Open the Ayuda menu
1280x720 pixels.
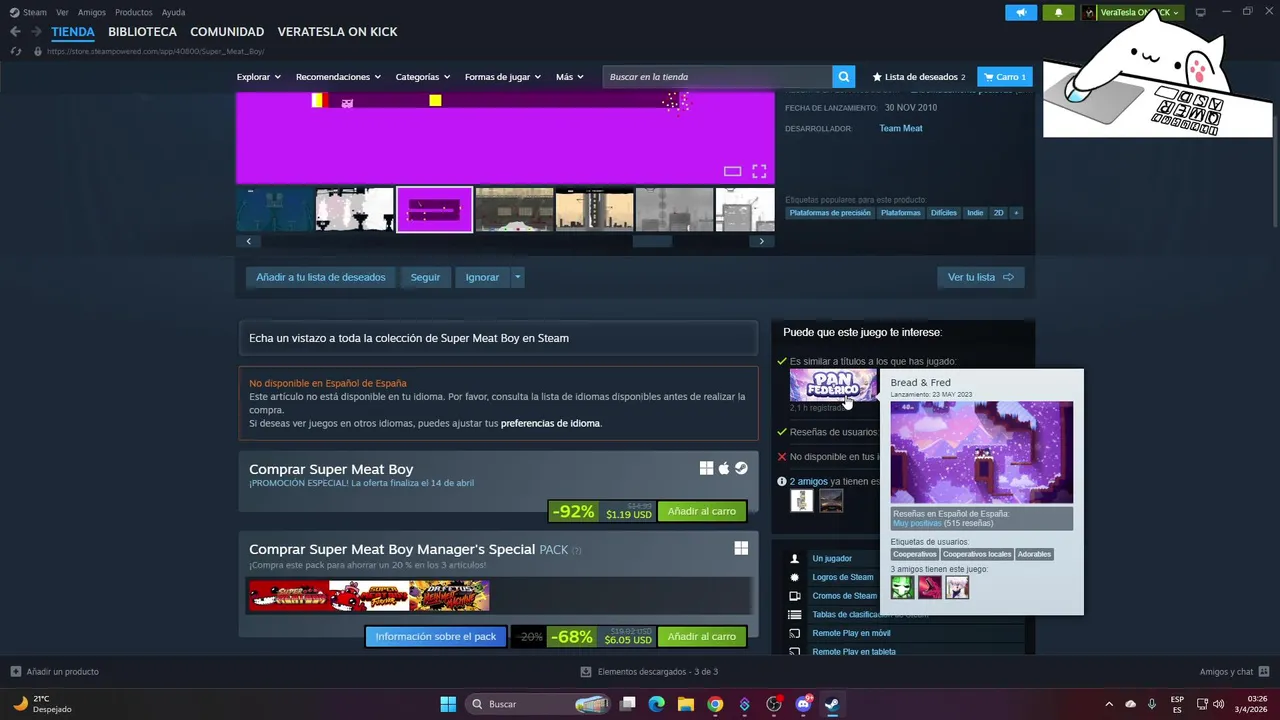[x=173, y=12]
